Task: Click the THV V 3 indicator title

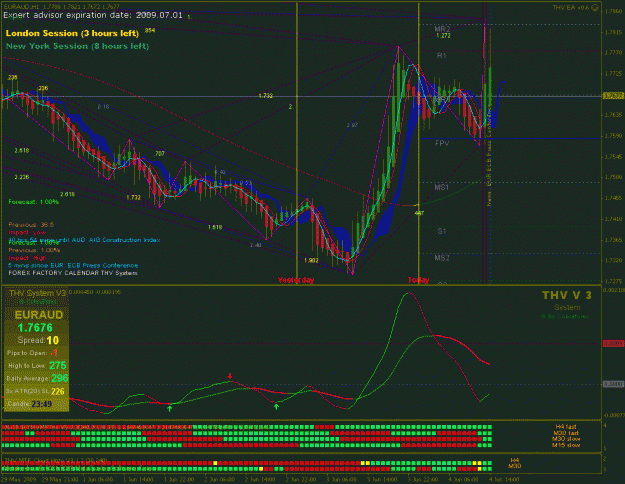Action: point(566,295)
